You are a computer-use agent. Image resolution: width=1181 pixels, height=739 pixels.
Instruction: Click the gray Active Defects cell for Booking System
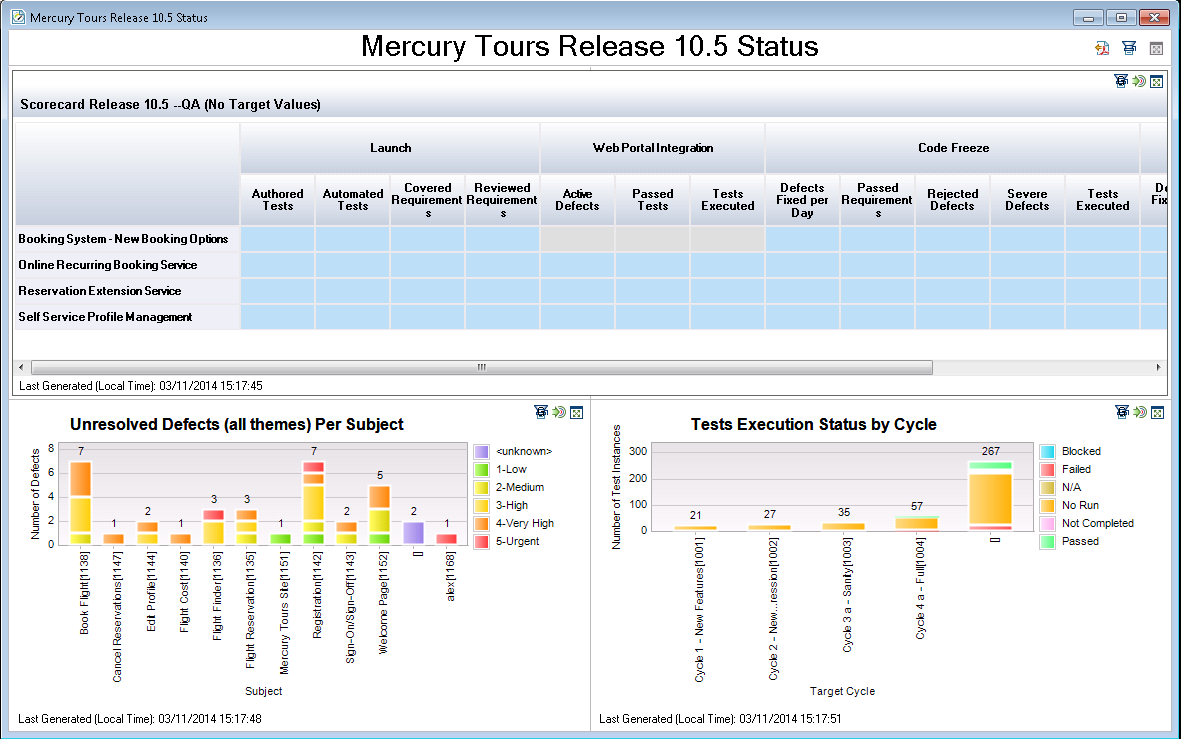578,239
